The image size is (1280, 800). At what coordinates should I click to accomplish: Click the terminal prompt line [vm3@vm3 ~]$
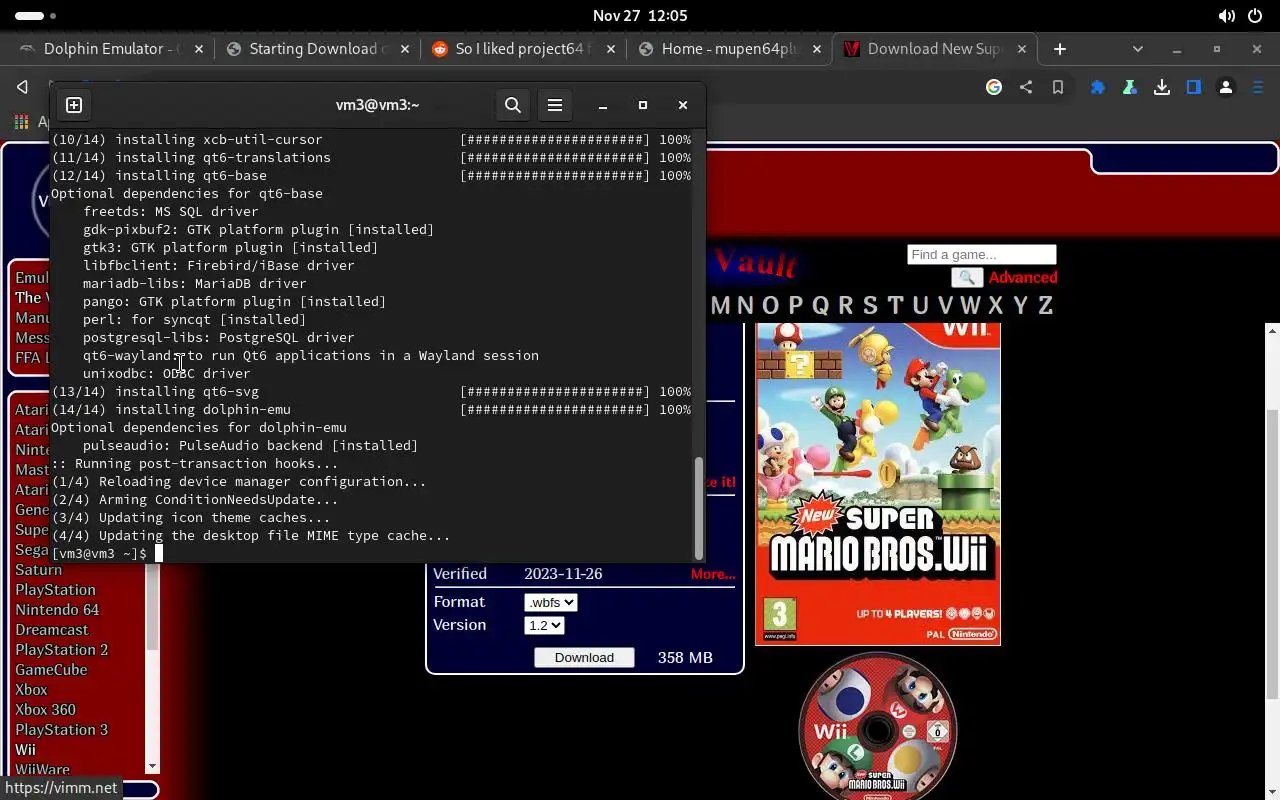tap(99, 554)
